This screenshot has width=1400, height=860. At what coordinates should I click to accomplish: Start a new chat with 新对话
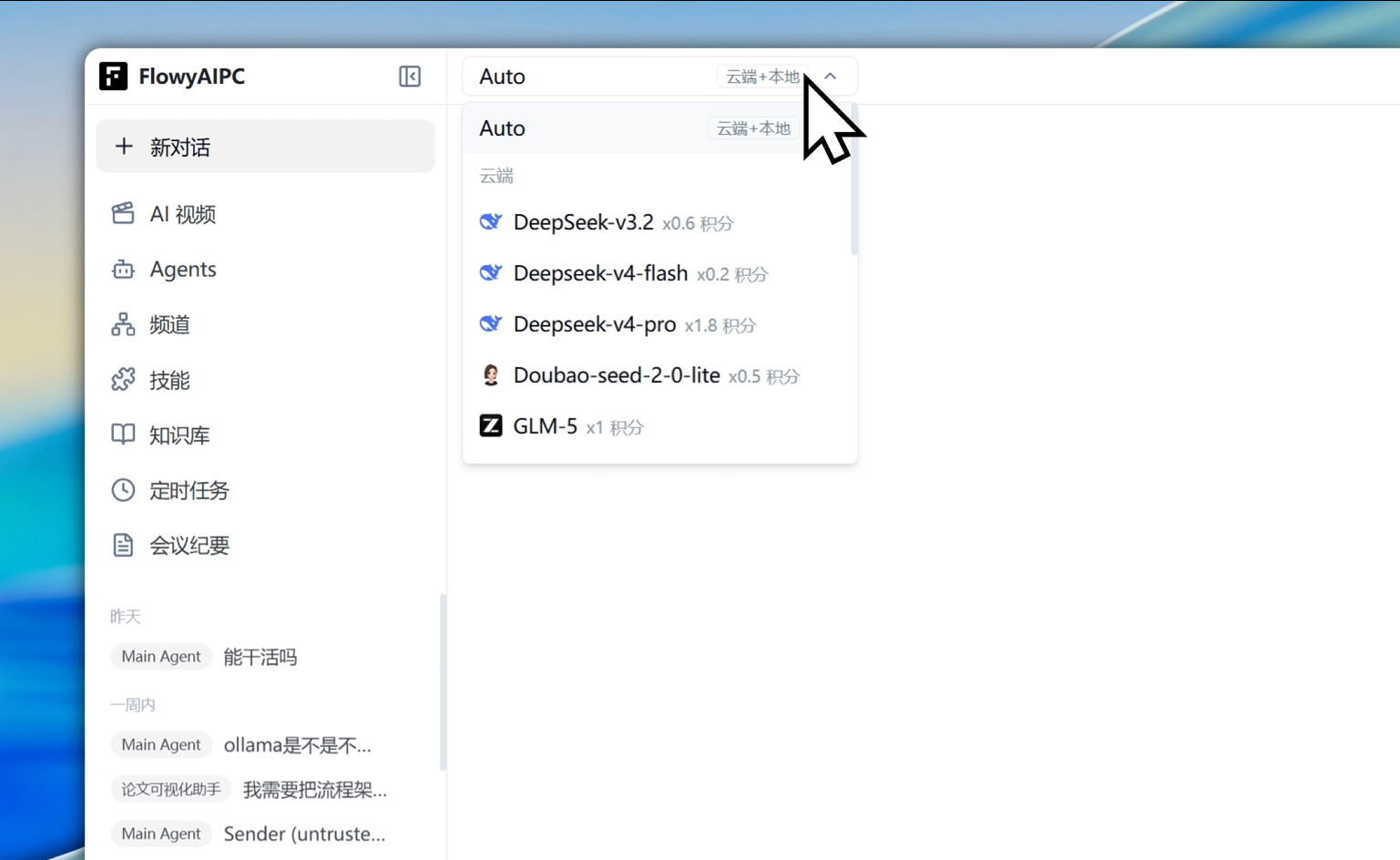point(265,147)
